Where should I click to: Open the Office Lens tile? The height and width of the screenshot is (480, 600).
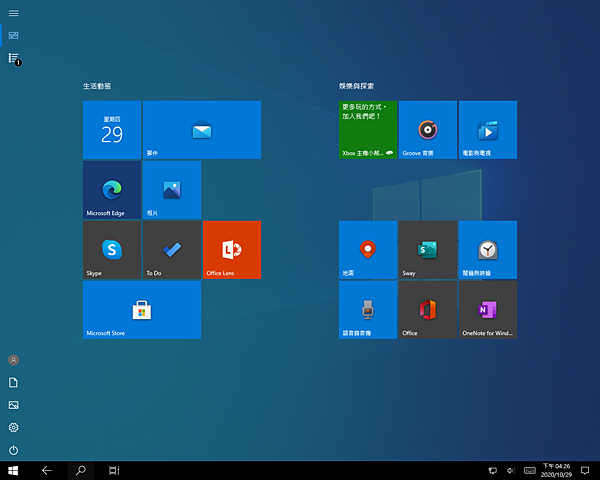click(x=232, y=250)
